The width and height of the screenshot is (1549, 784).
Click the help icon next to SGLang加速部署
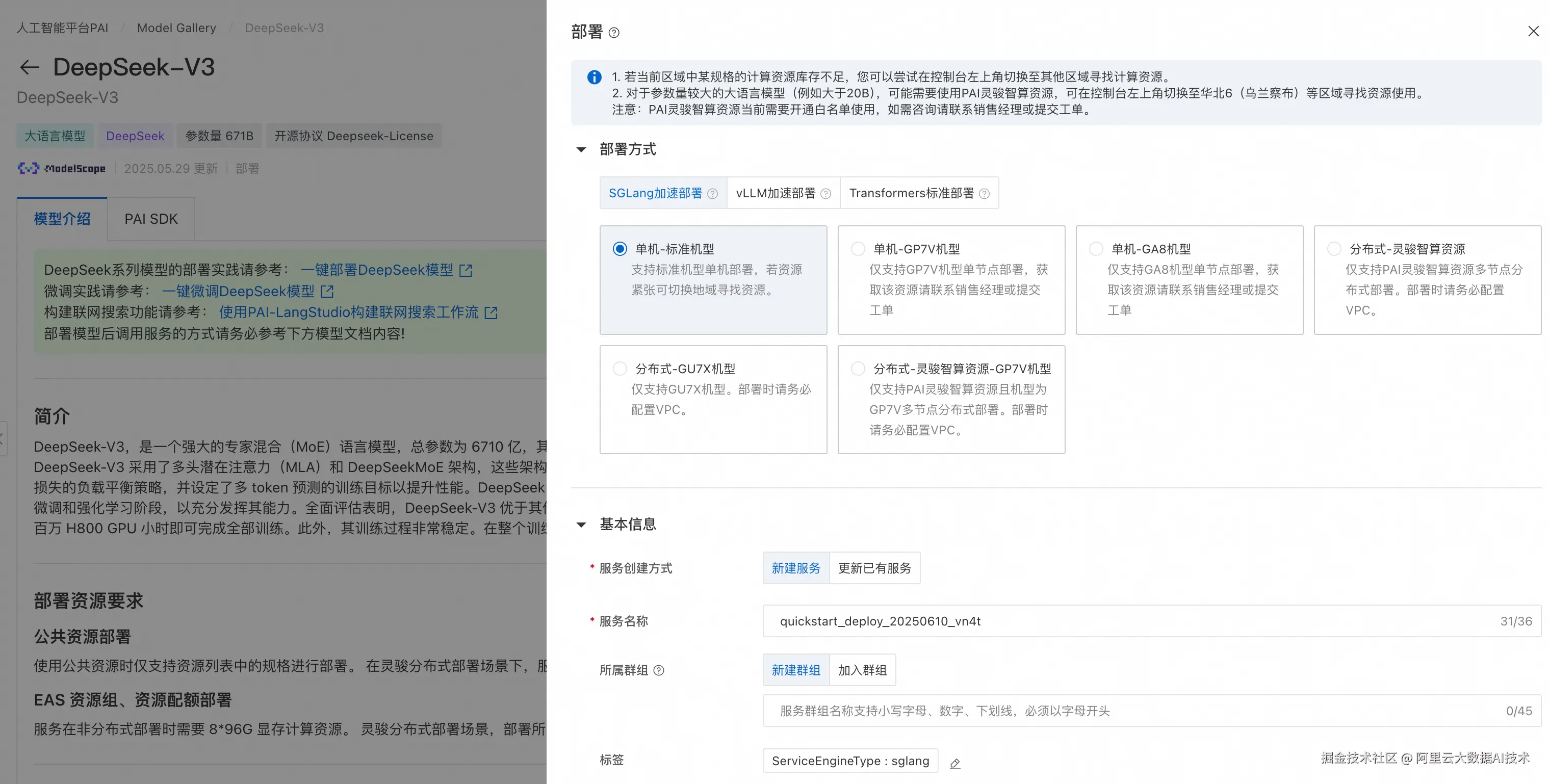coord(713,194)
